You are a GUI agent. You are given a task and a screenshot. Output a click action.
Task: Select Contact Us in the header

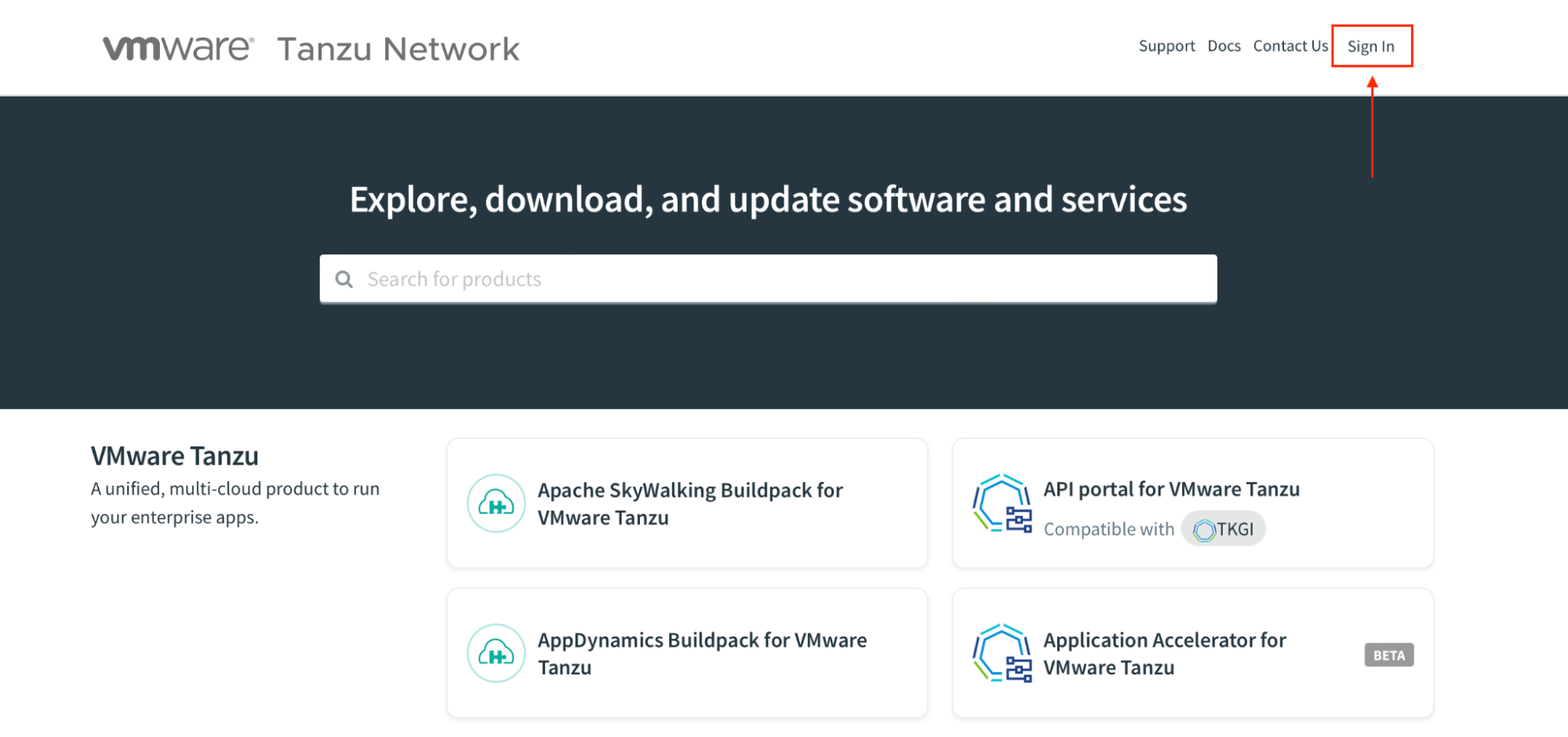pos(1290,46)
